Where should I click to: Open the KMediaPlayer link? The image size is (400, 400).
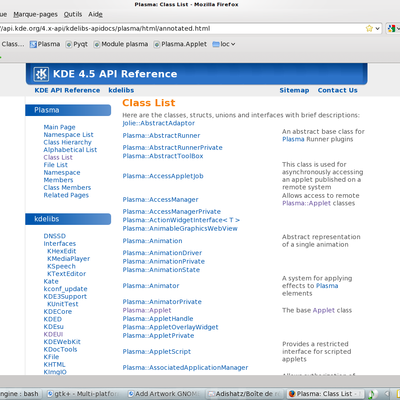tap(68, 259)
